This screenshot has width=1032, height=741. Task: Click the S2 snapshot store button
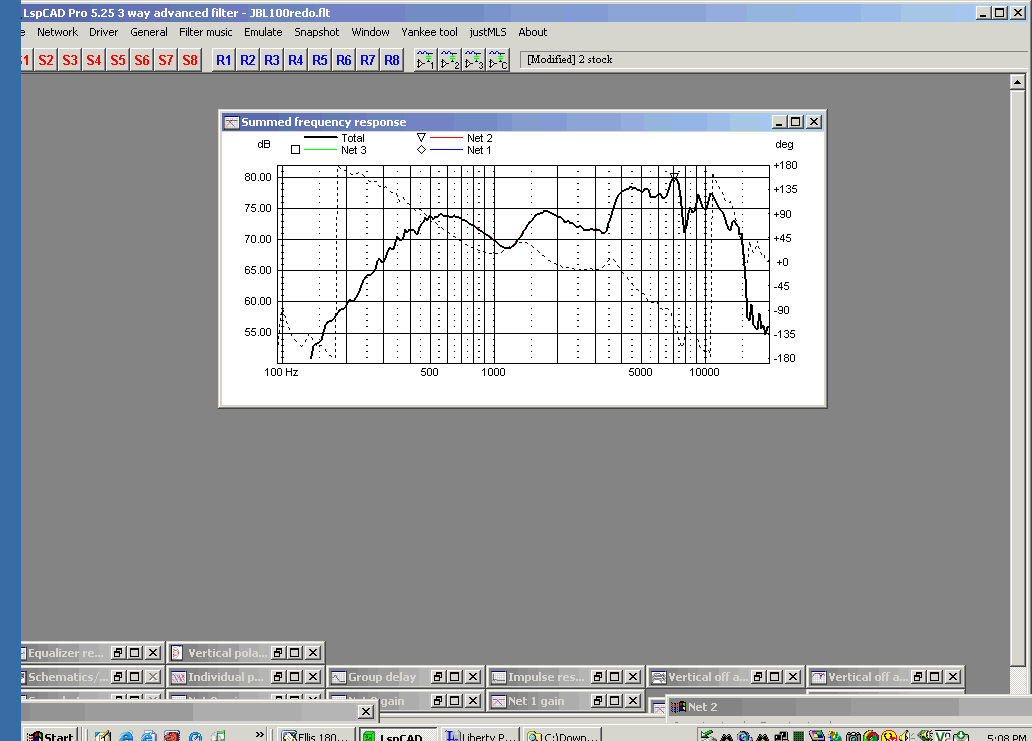point(46,60)
